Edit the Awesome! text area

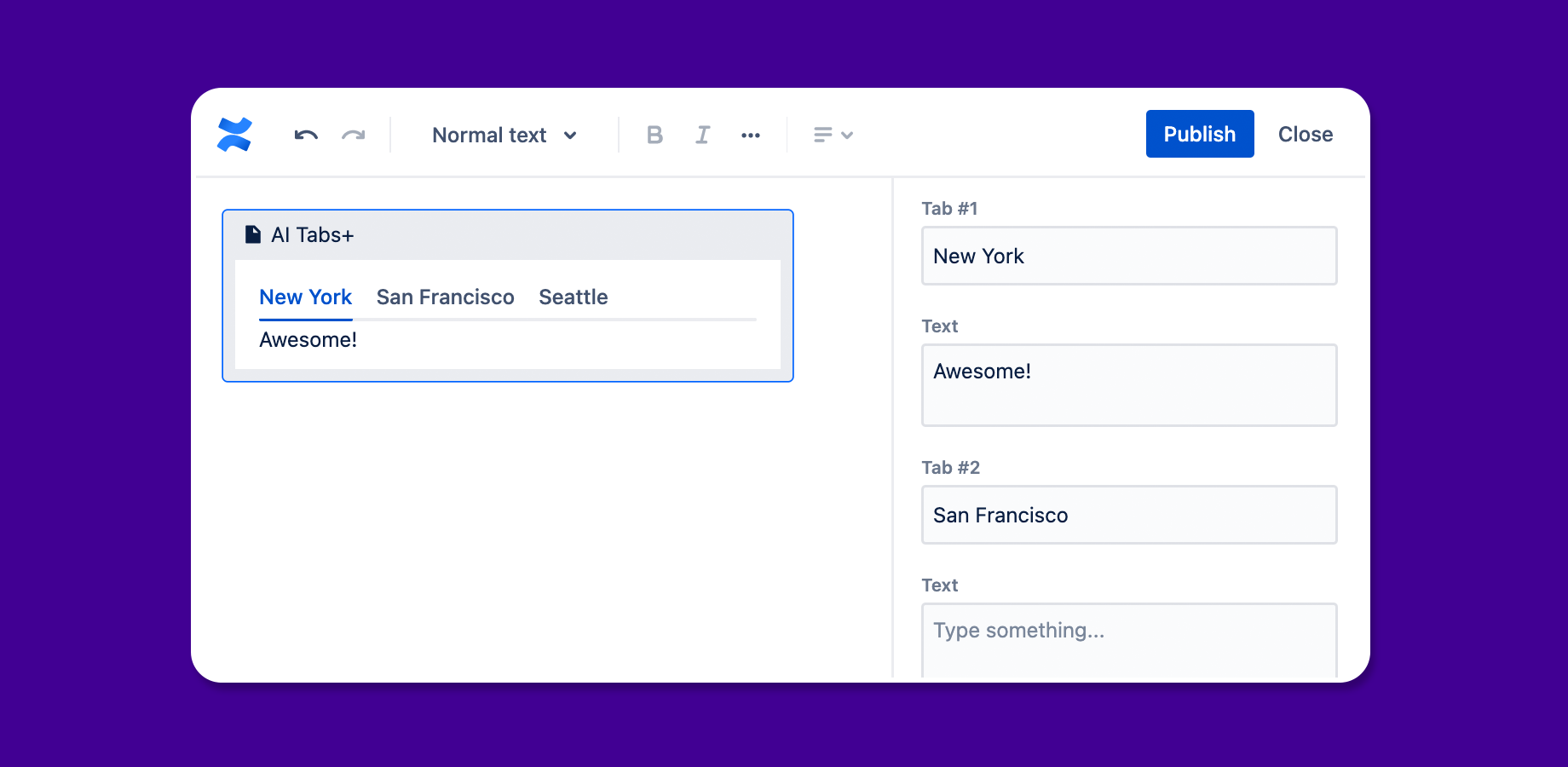point(1128,385)
